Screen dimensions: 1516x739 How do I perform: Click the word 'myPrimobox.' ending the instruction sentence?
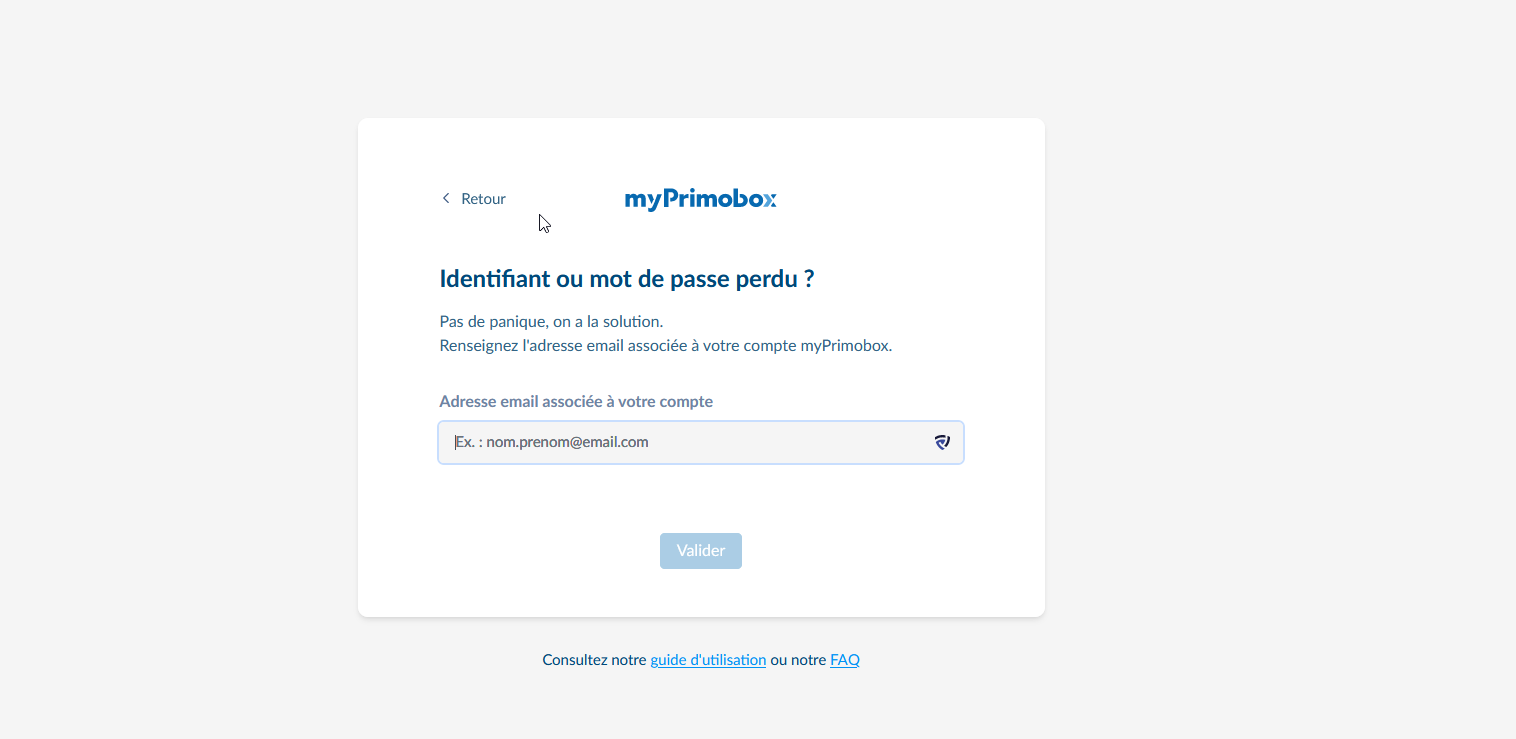[x=846, y=346]
